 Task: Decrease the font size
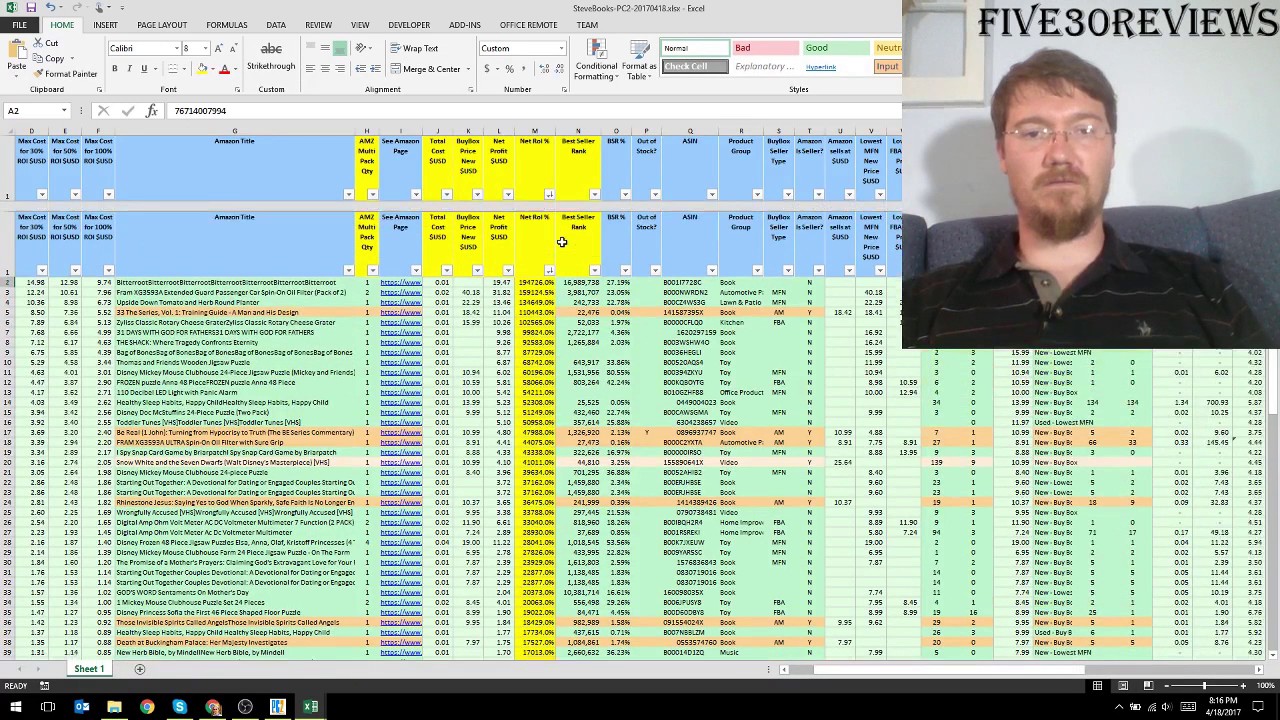tap(234, 48)
